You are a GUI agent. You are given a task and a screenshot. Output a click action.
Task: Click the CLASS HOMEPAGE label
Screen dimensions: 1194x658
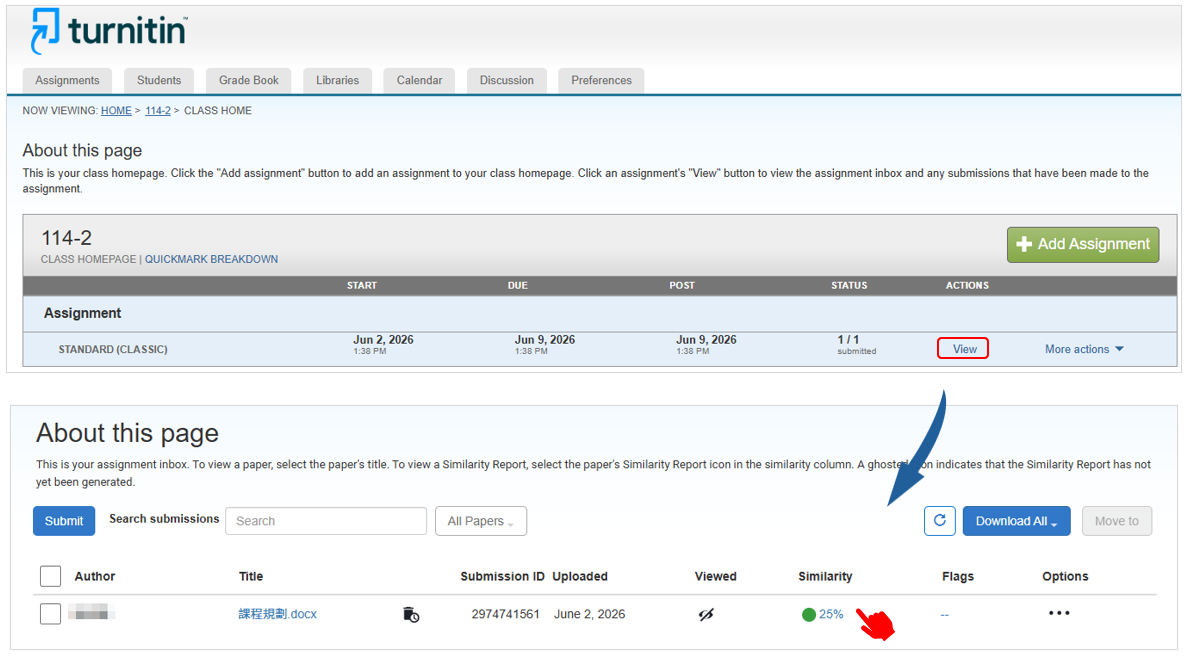(88, 259)
